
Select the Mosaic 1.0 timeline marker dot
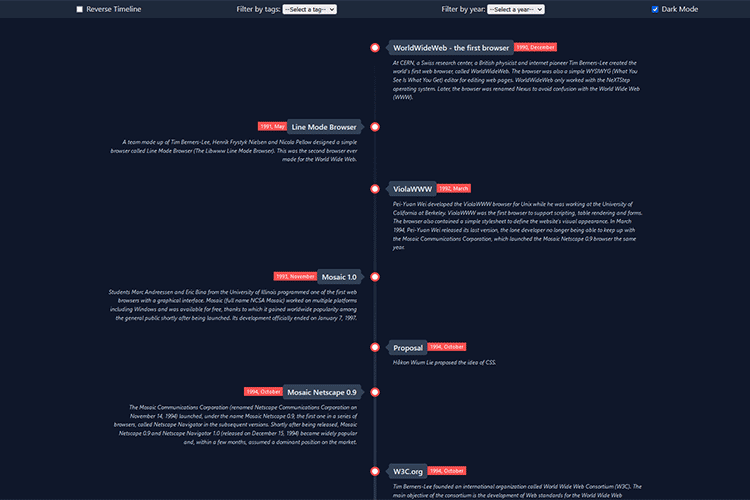pyautogui.click(x=375, y=277)
